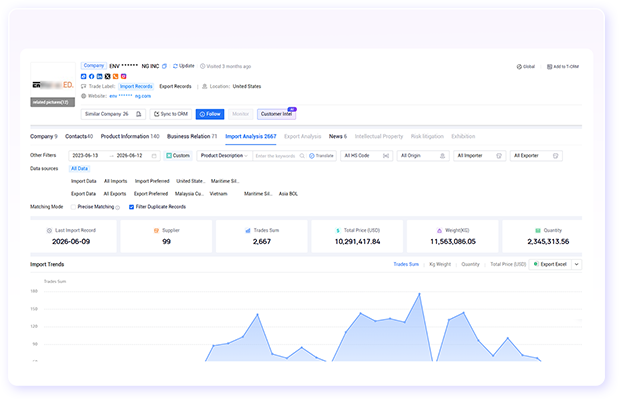
Task: Open the calendar icon in the date range
Action: (154, 156)
